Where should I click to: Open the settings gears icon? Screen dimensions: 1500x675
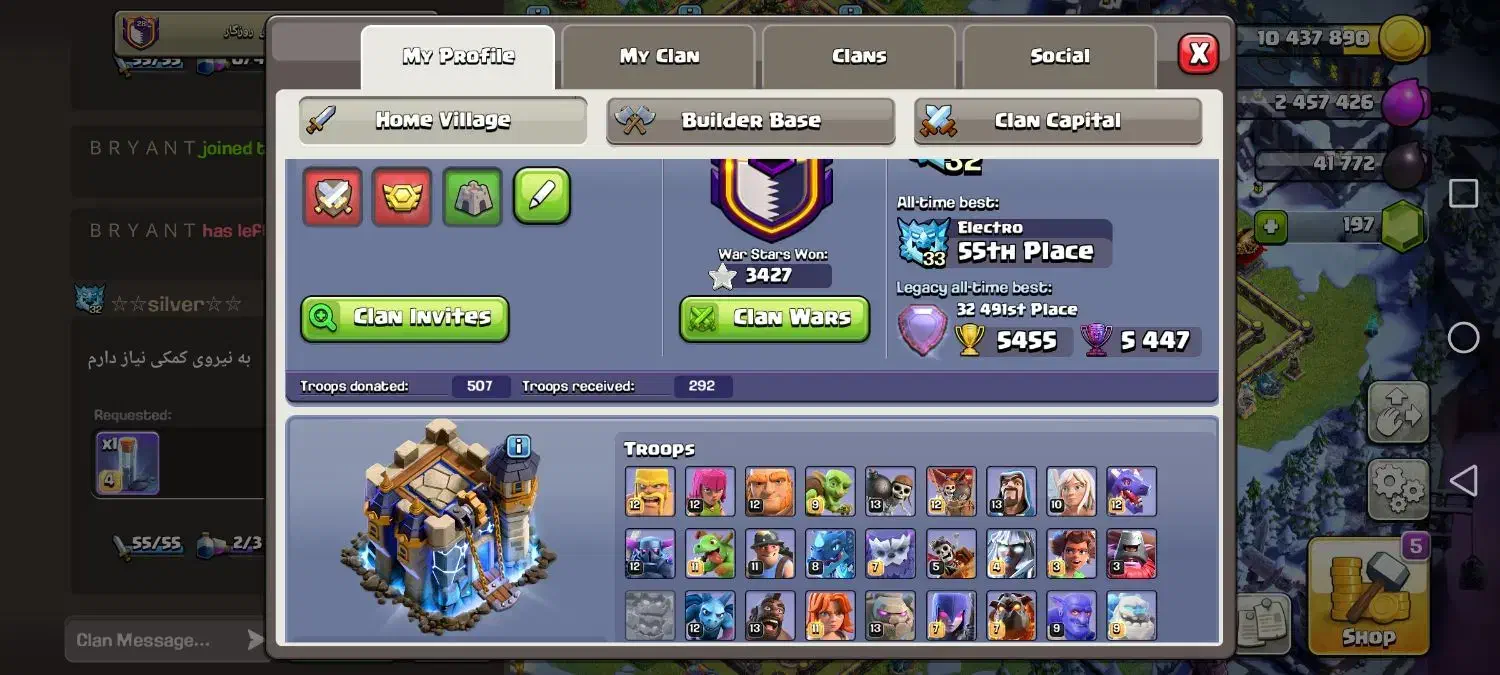(x=1398, y=489)
